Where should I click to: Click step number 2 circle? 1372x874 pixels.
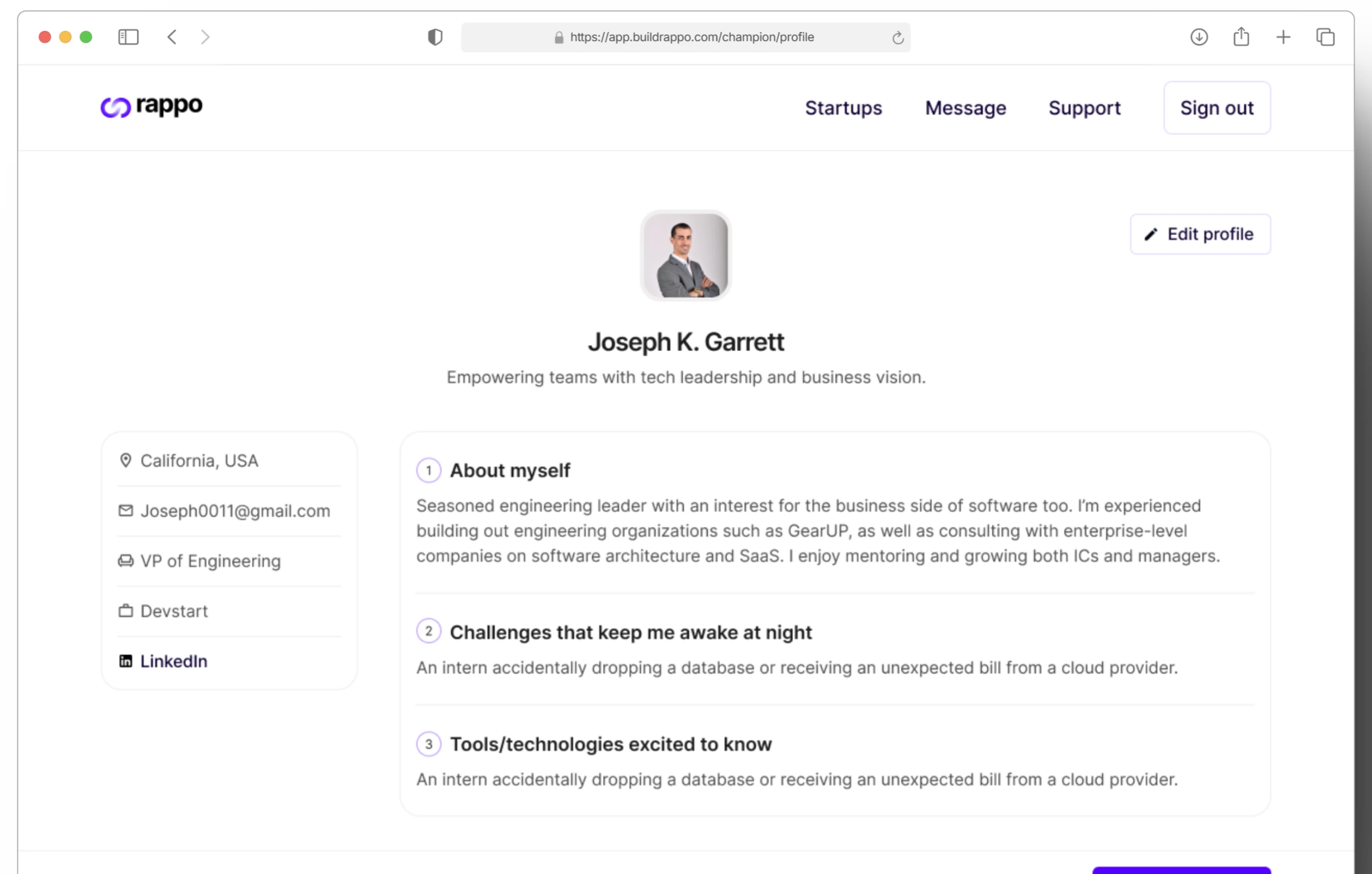(x=428, y=631)
